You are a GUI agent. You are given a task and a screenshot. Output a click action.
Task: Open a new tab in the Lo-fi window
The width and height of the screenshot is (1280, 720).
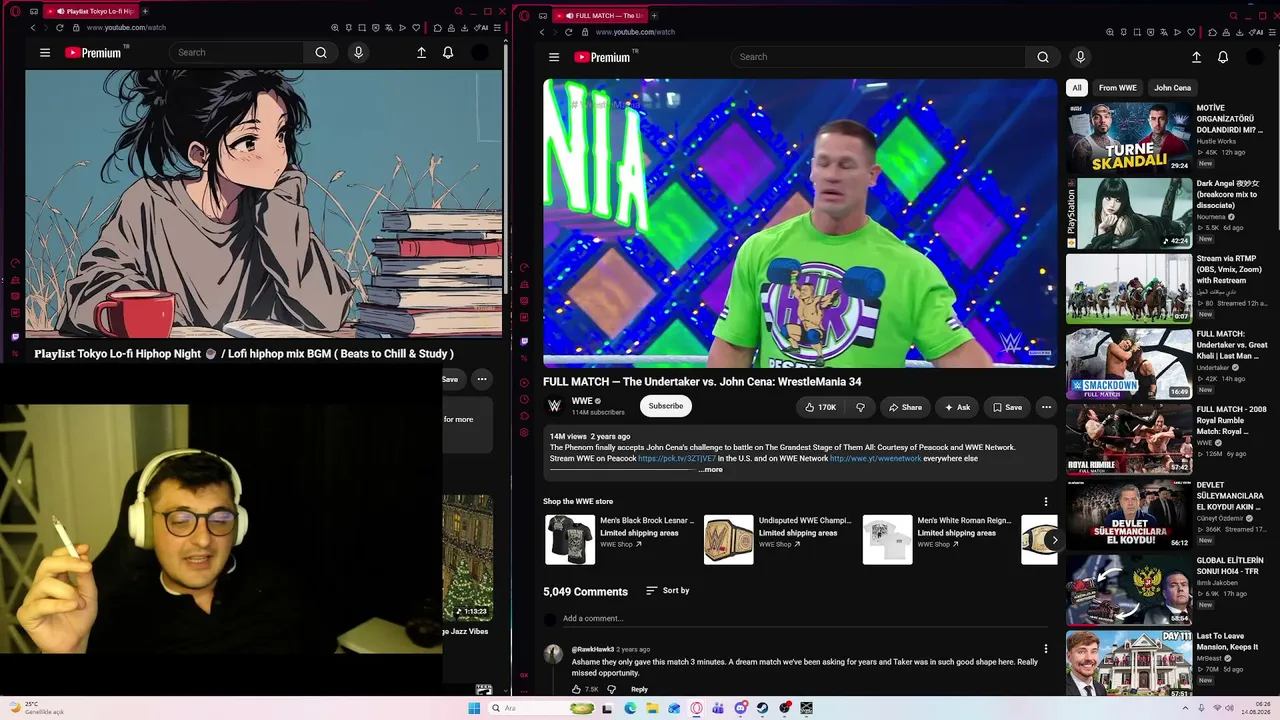[145, 11]
